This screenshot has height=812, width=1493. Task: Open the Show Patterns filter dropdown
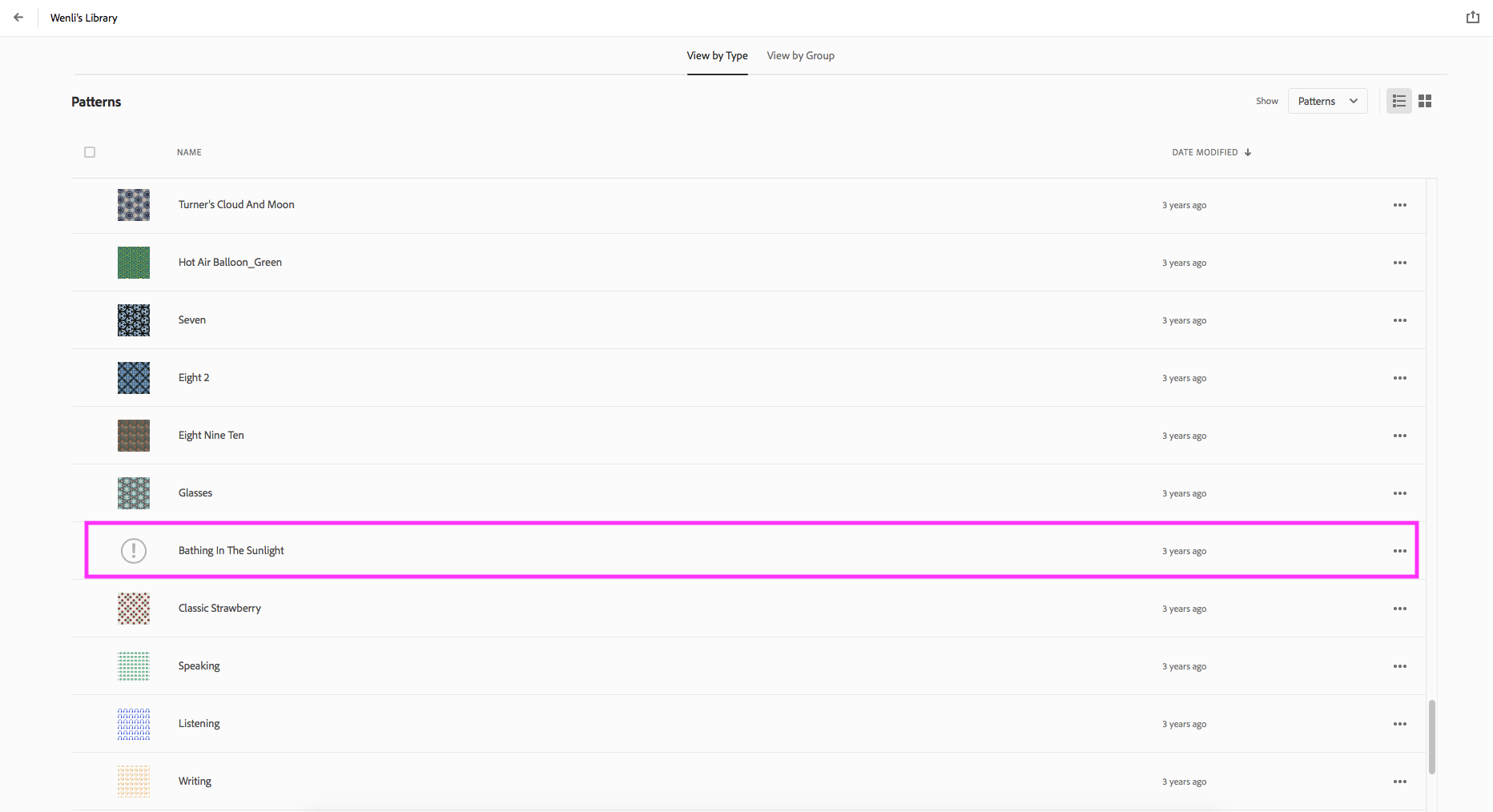[x=1327, y=101]
